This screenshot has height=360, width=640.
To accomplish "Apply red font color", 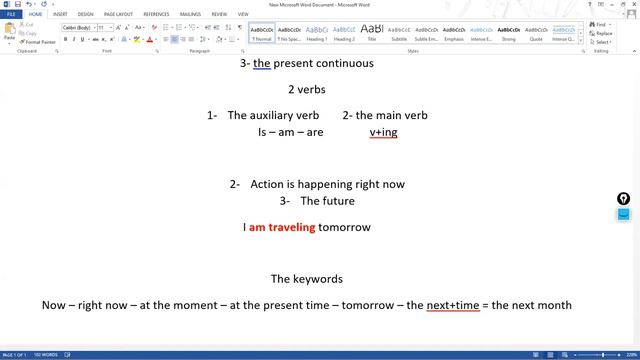I will (x=149, y=39).
